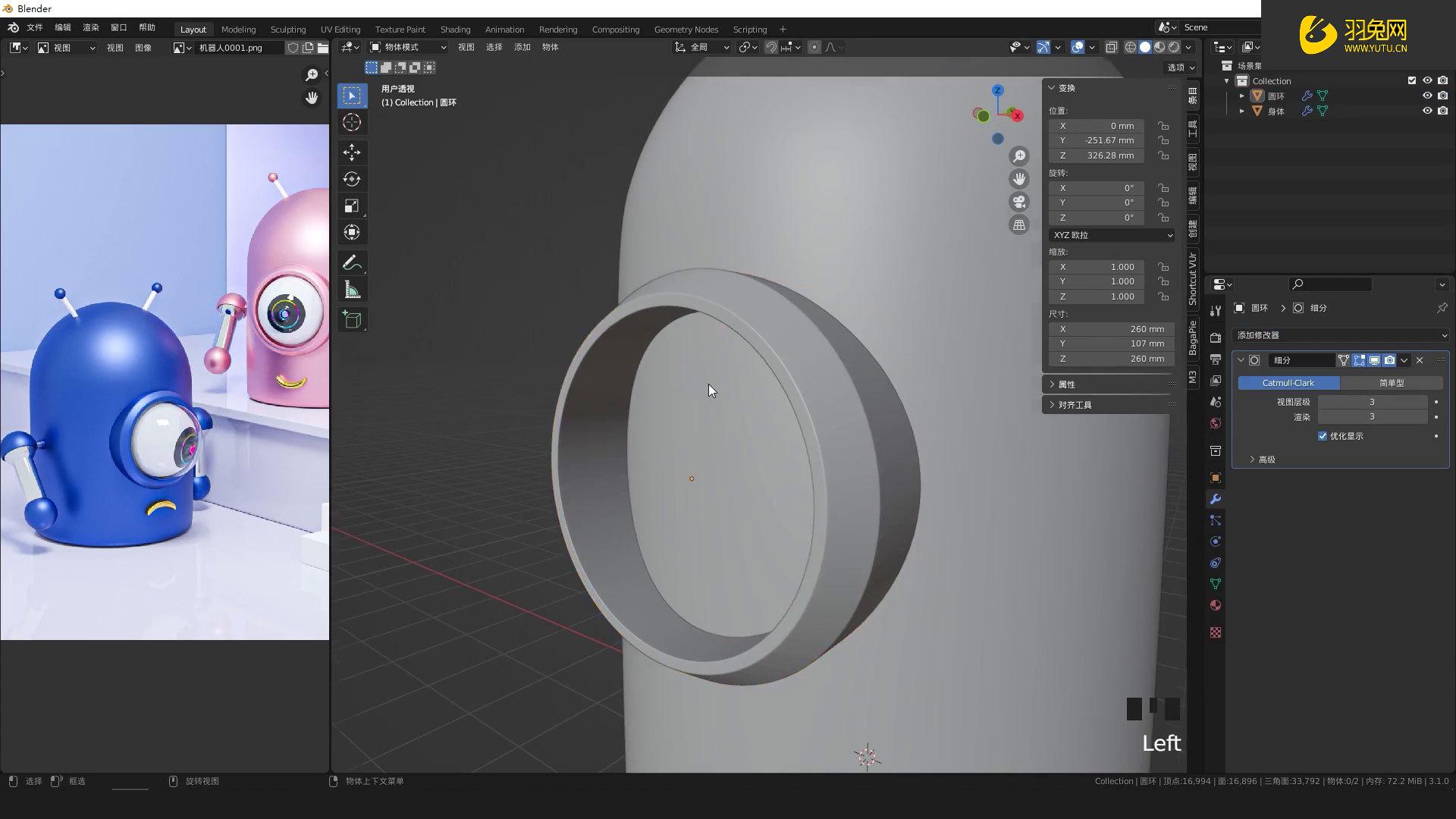
Task: Hide the 身体 object in the viewport
Action: click(x=1427, y=111)
